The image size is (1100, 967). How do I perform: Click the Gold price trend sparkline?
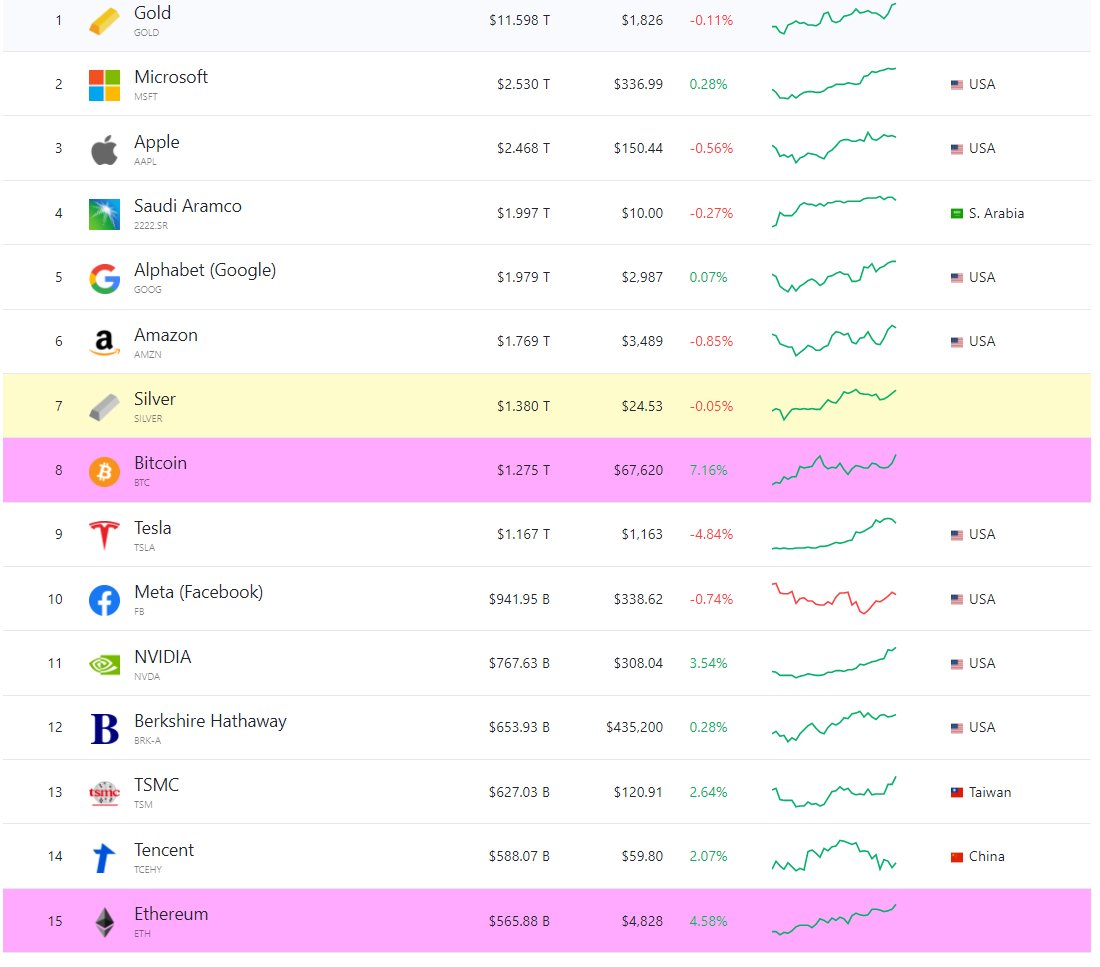pos(833,19)
